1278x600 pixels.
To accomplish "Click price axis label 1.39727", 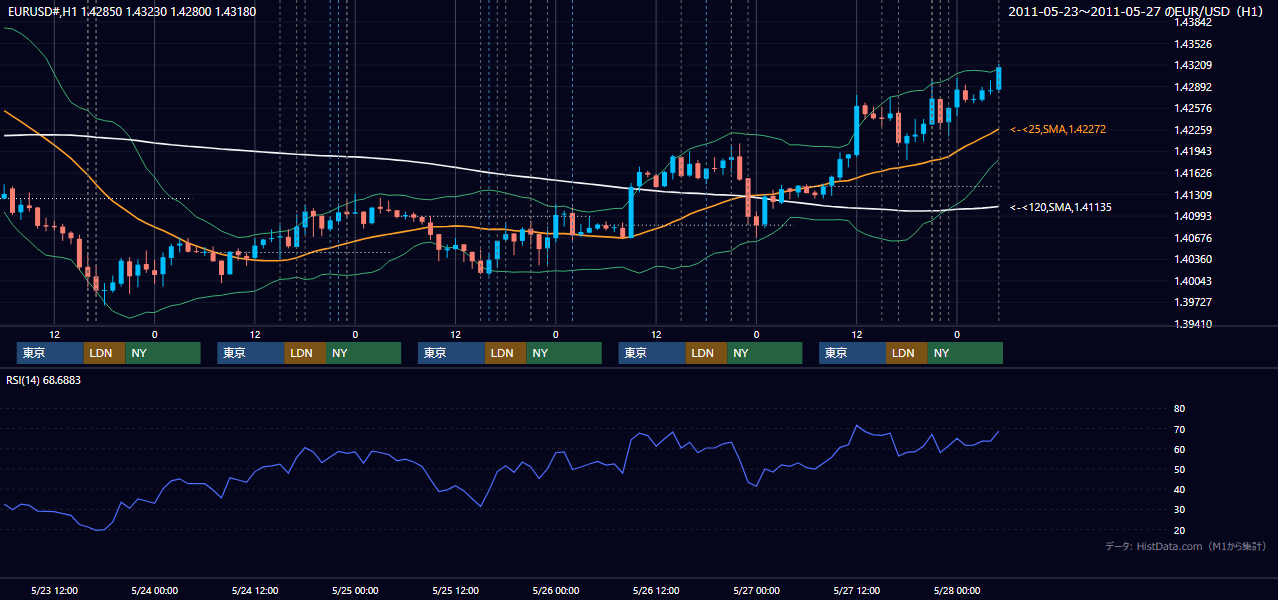I will click(1192, 302).
